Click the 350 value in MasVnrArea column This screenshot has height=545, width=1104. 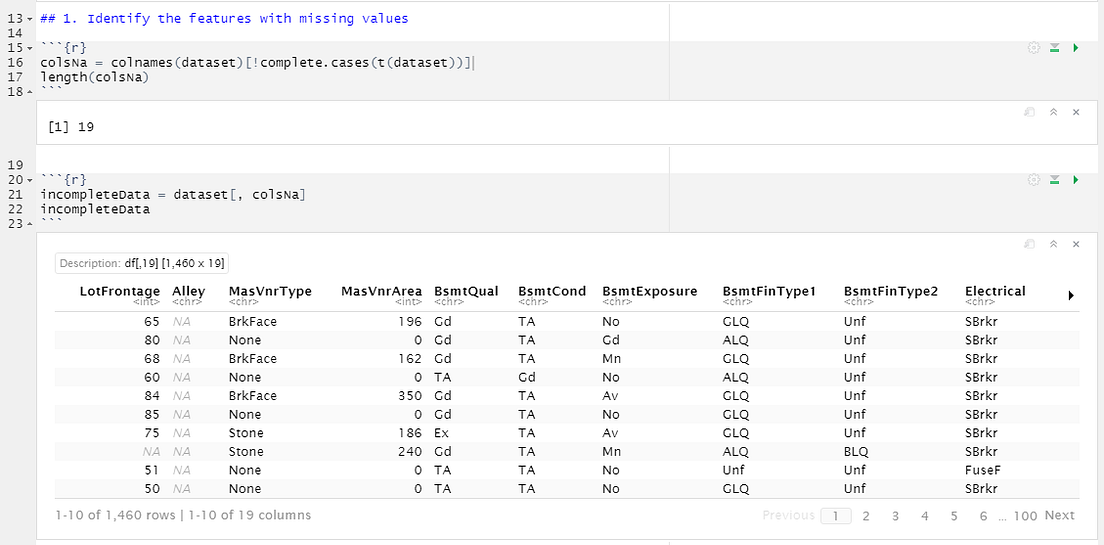pos(412,396)
